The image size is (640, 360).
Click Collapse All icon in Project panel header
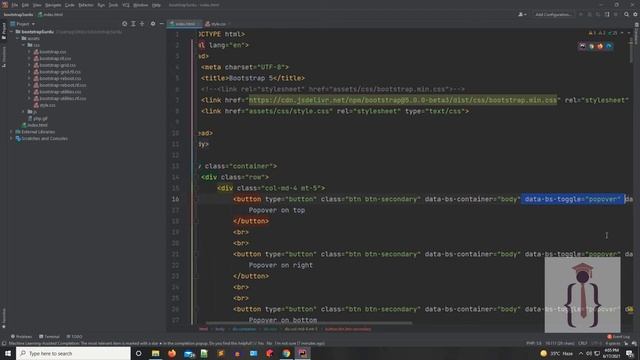point(142,24)
